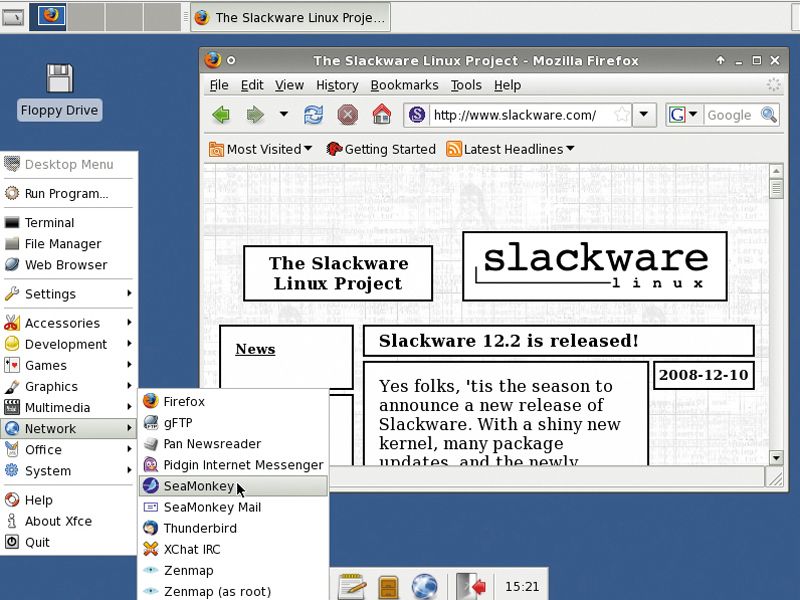Viewport: 800px width, 600px height.
Task: Click the Slackware site favicon in address bar
Action: click(x=417, y=116)
